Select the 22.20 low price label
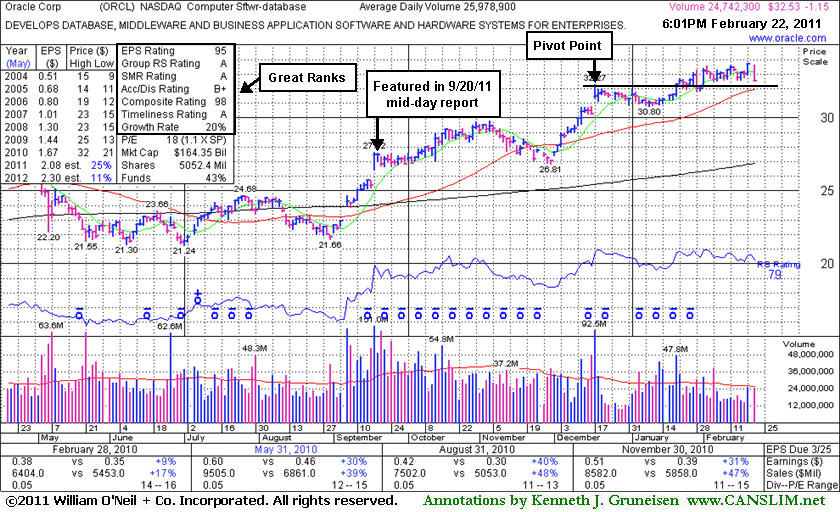This screenshot has width=840, height=512. pyautogui.click(x=48, y=237)
